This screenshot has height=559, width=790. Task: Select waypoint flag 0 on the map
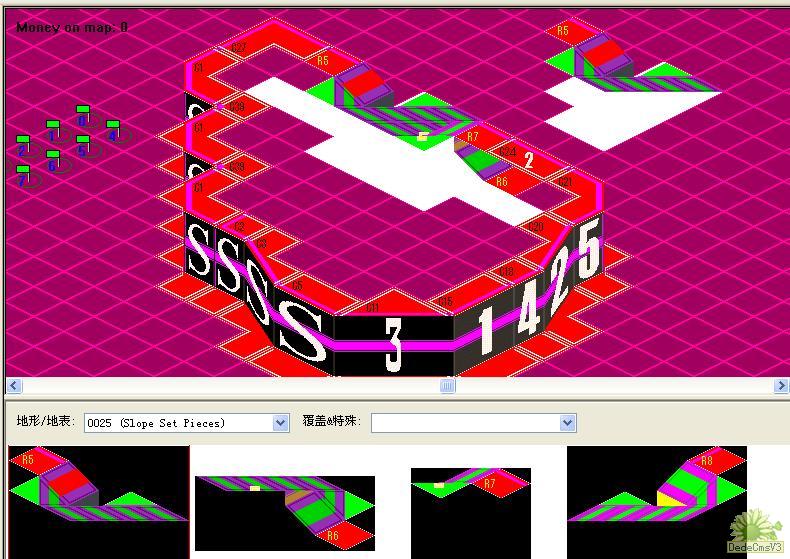[x=83, y=116]
